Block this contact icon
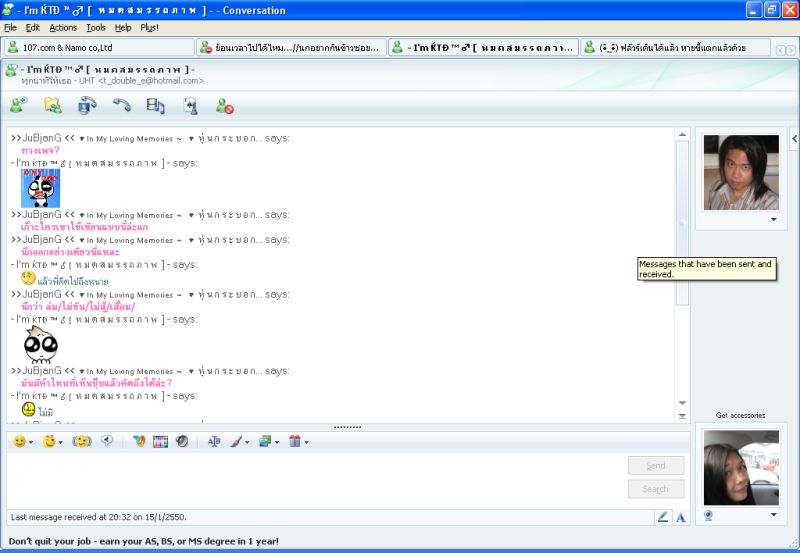 224,106
